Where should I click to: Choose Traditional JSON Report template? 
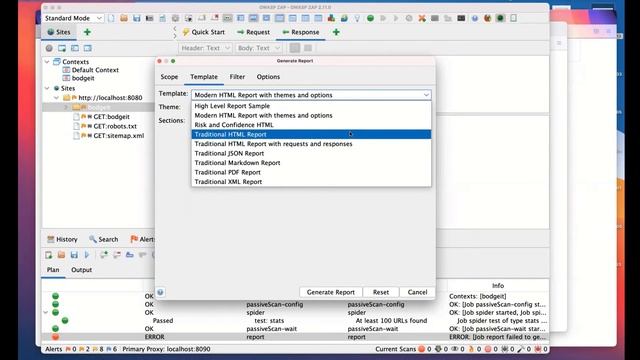(311, 153)
